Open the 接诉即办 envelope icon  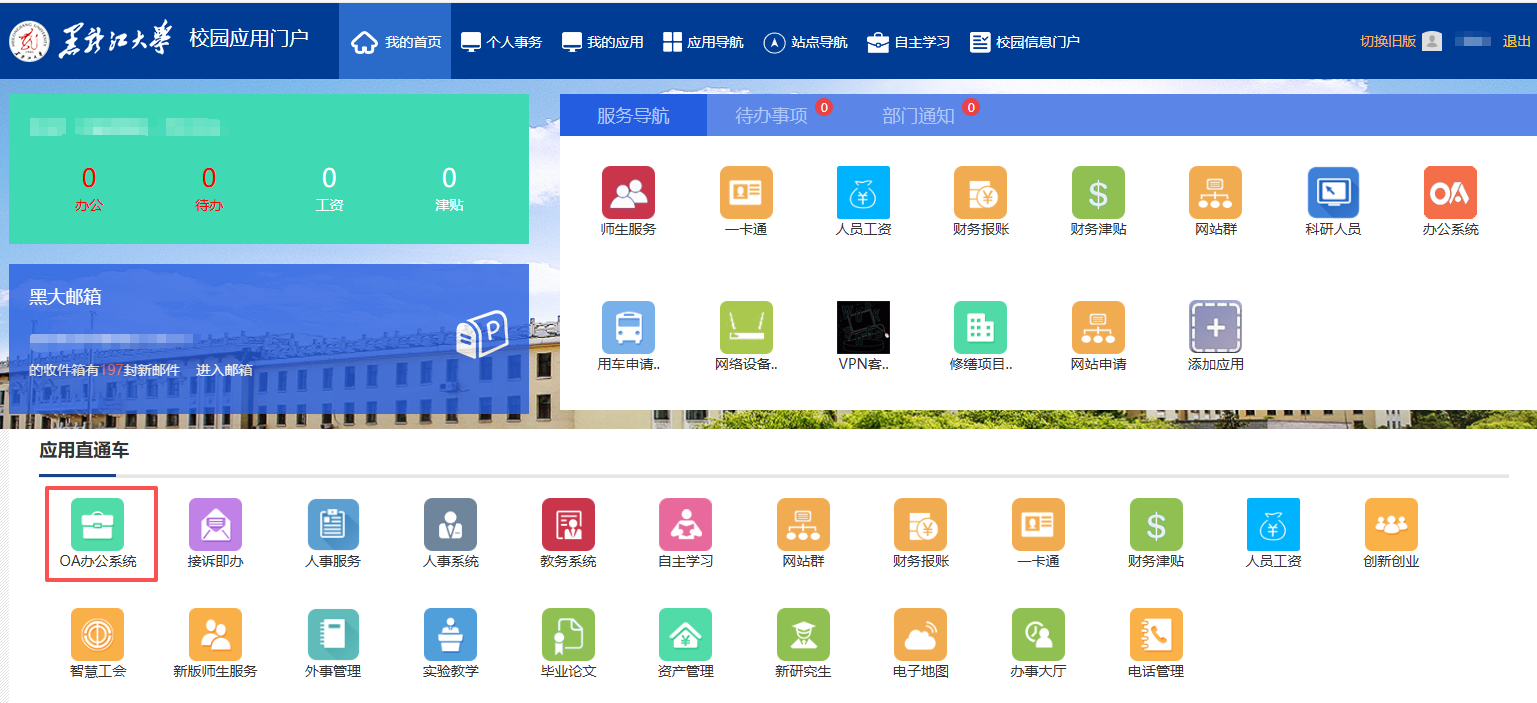(x=215, y=525)
